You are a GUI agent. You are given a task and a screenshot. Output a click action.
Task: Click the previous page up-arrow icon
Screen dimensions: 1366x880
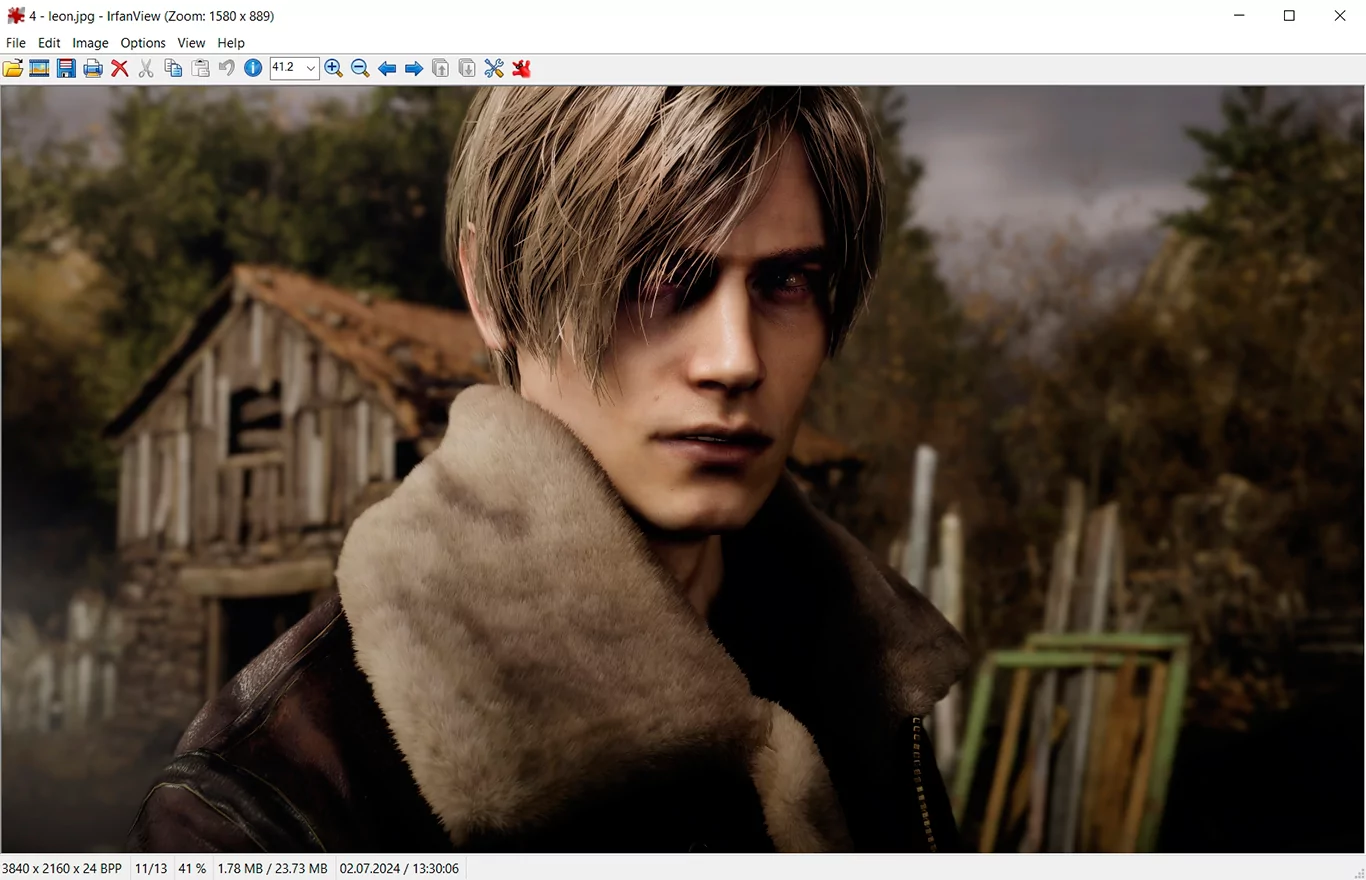[x=440, y=68]
